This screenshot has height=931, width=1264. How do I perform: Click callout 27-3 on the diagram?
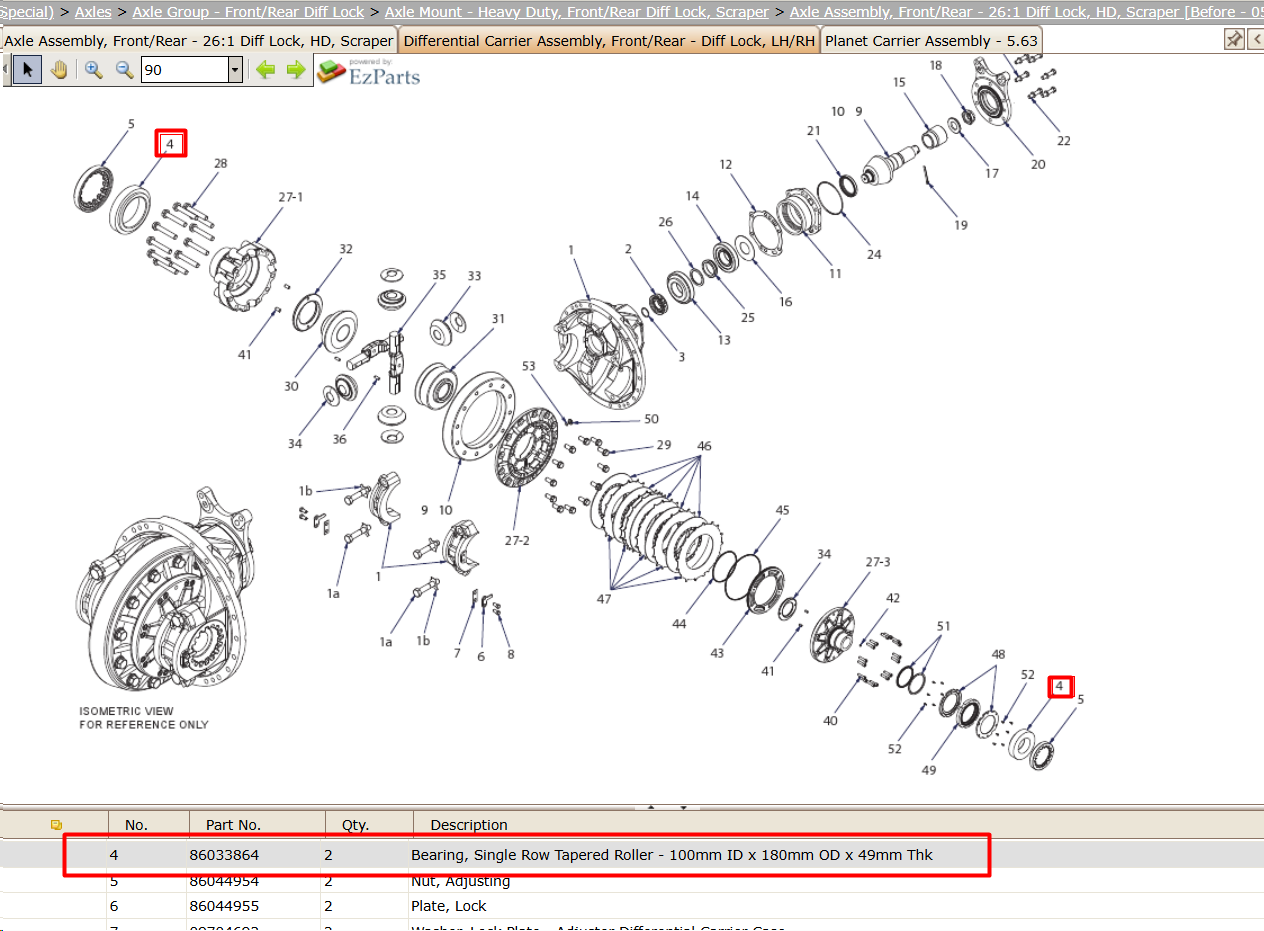(x=878, y=562)
